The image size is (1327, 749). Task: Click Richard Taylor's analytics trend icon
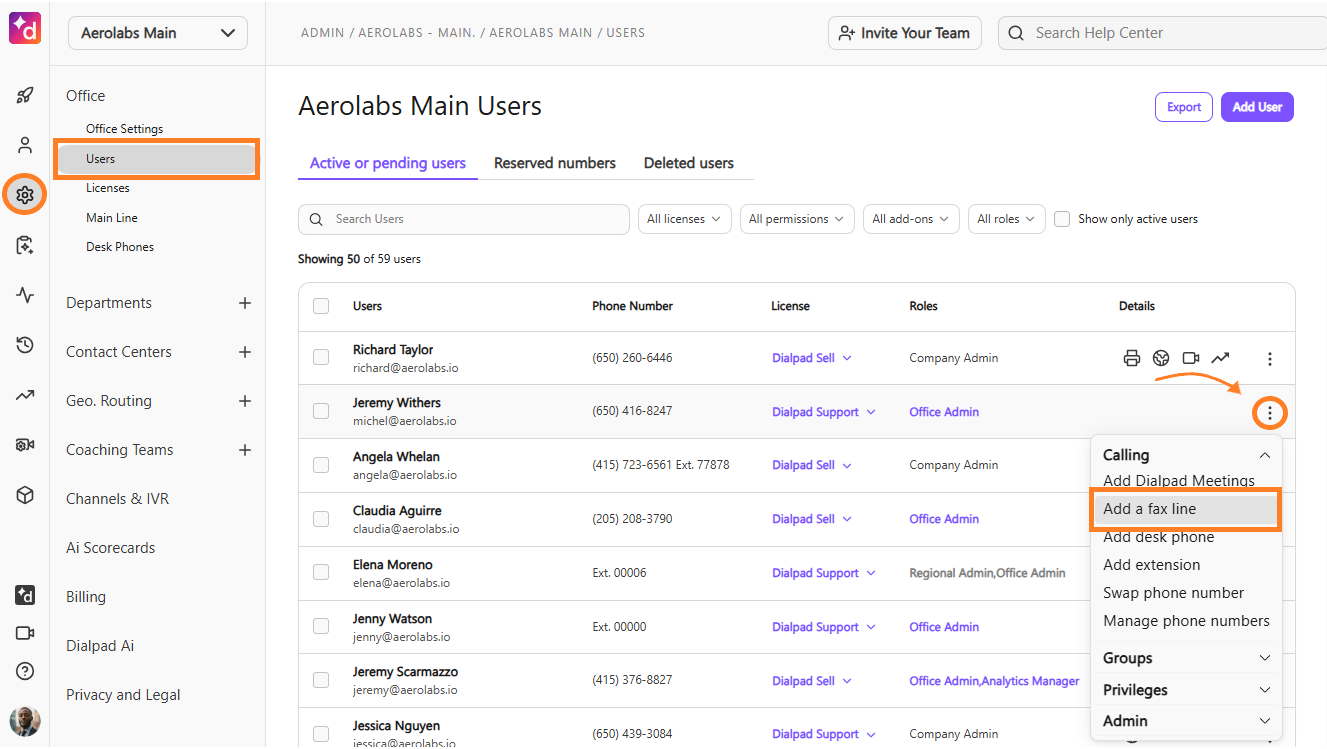pos(1220,358)
